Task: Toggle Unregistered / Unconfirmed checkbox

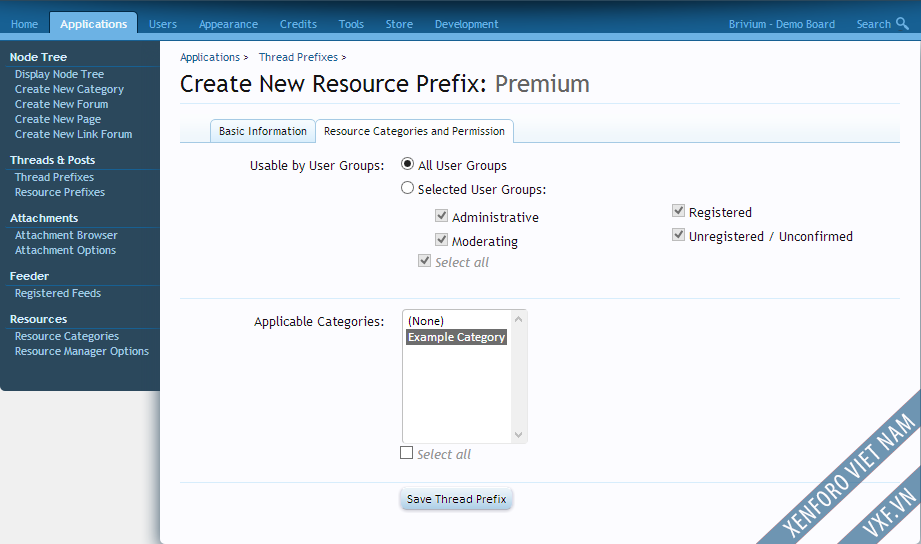Action: coord(678,234)
